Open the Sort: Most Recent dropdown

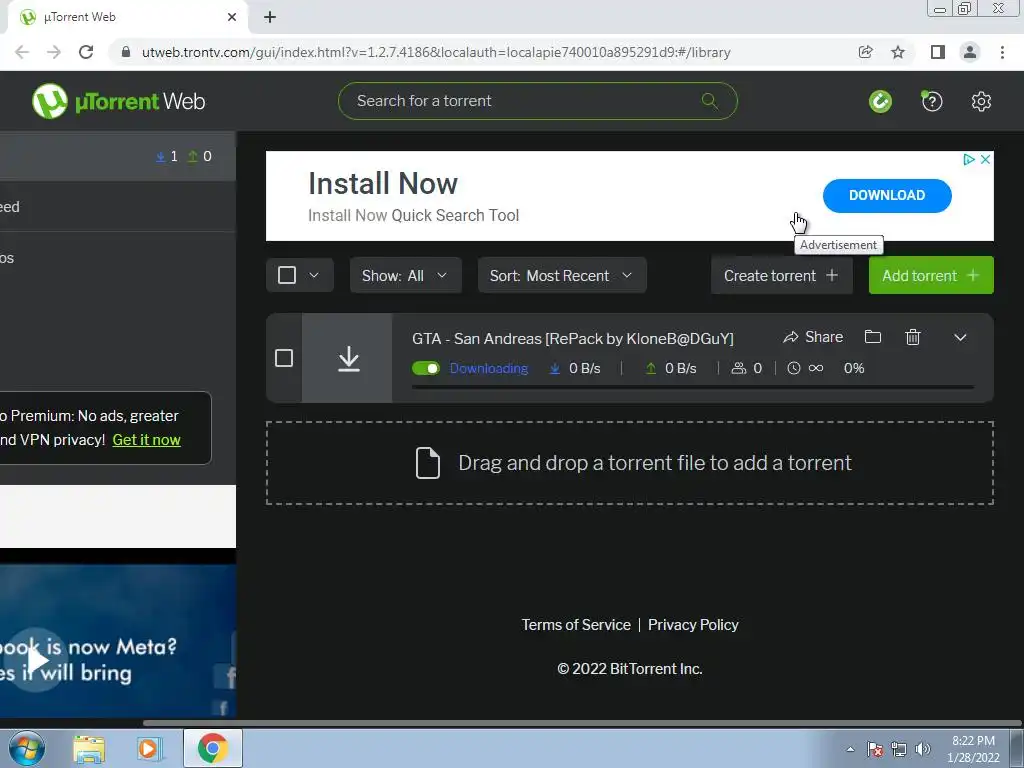click(562, 275)
